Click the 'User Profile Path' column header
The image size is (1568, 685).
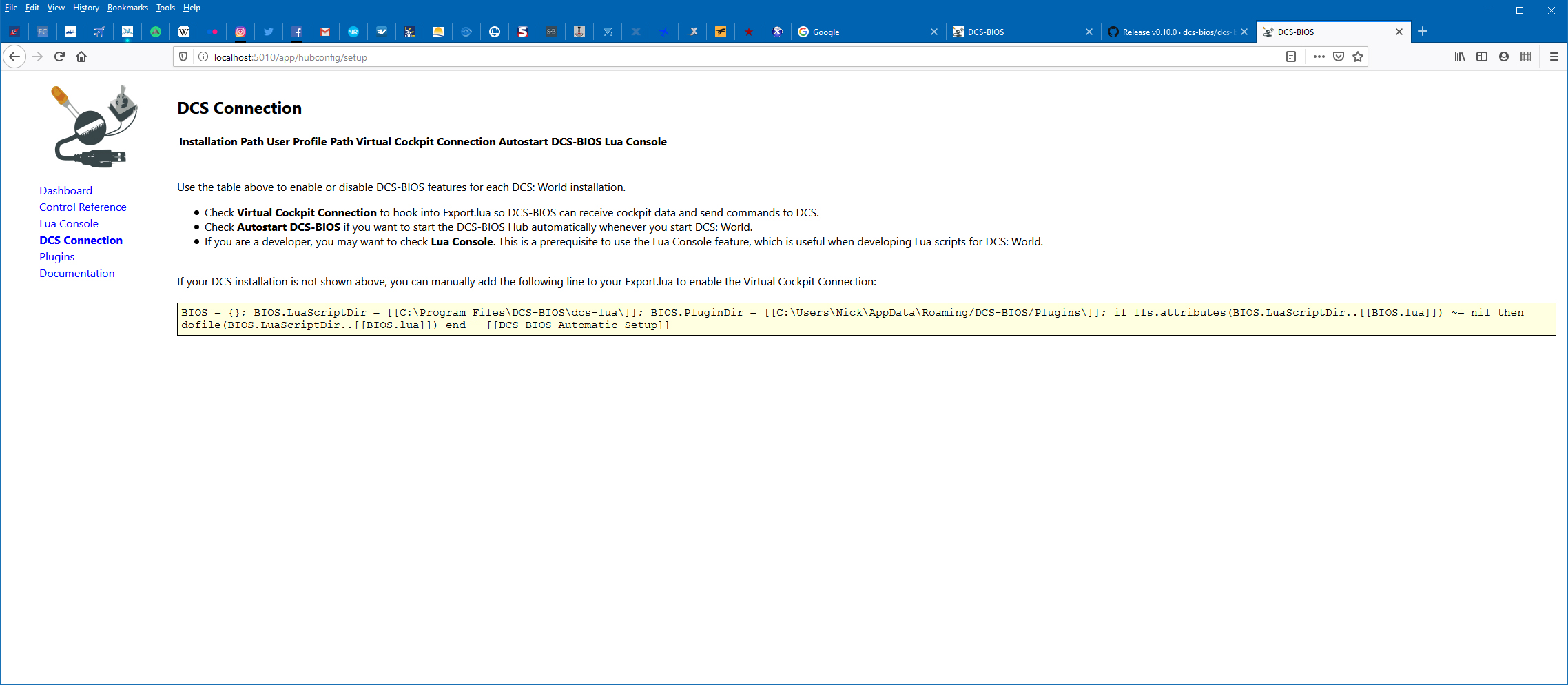[x=310, y=141]
